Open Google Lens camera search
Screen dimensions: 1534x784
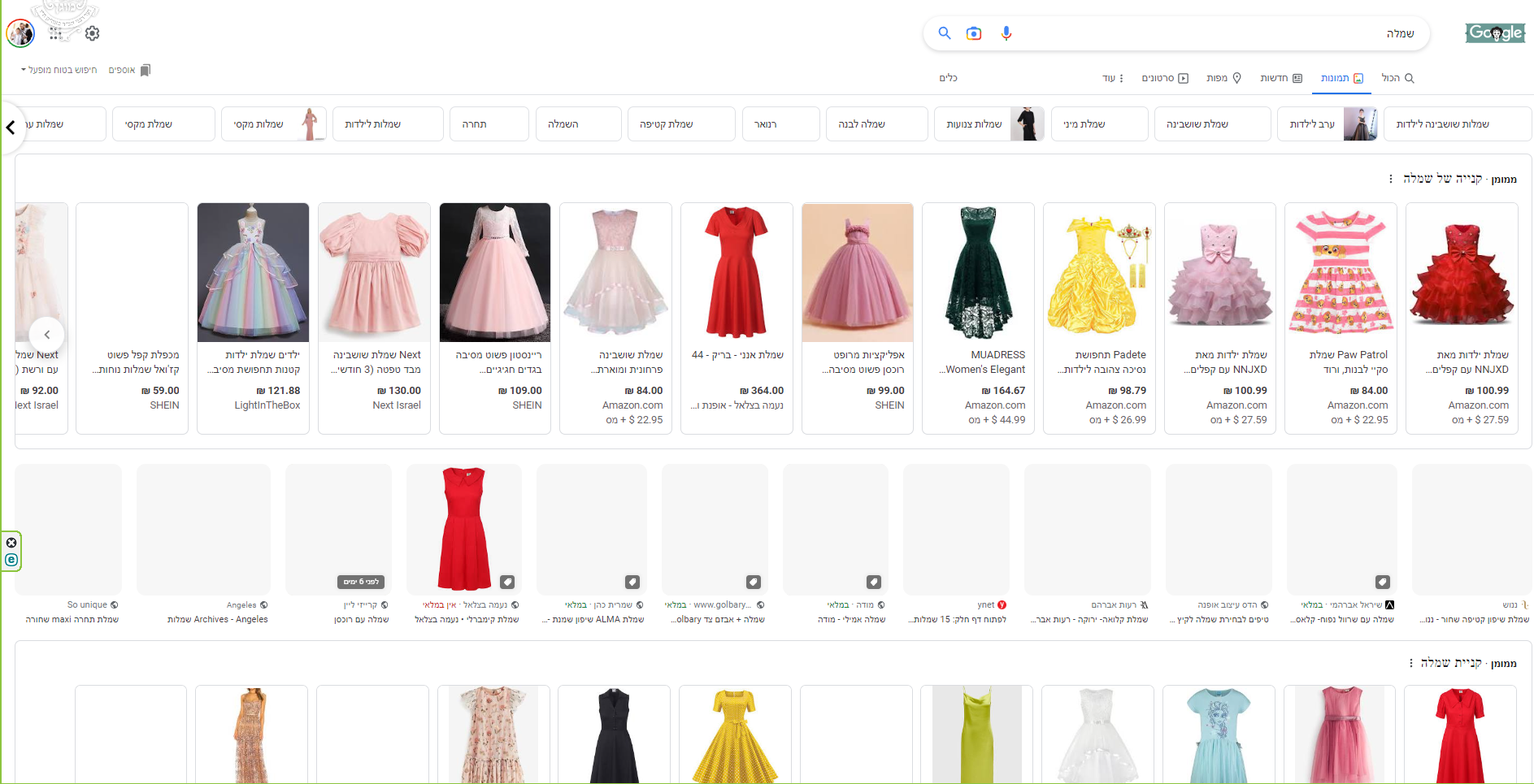(x=974, y=33)
